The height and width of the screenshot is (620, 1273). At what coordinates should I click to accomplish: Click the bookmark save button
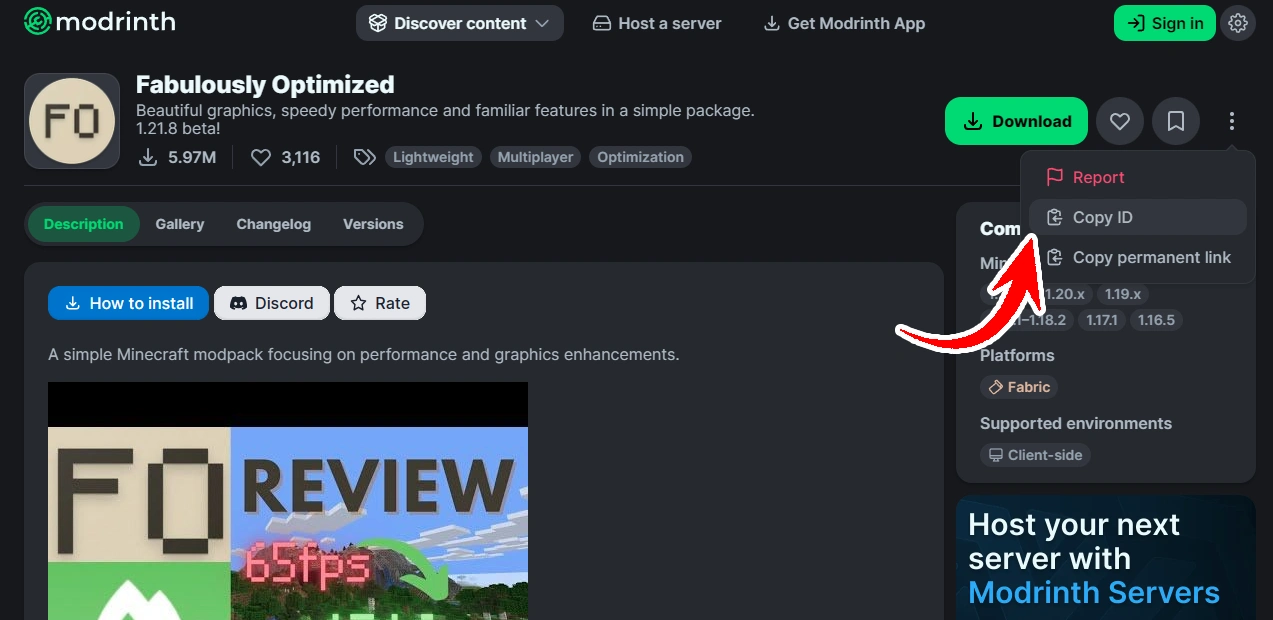(x=1176, y=121)
